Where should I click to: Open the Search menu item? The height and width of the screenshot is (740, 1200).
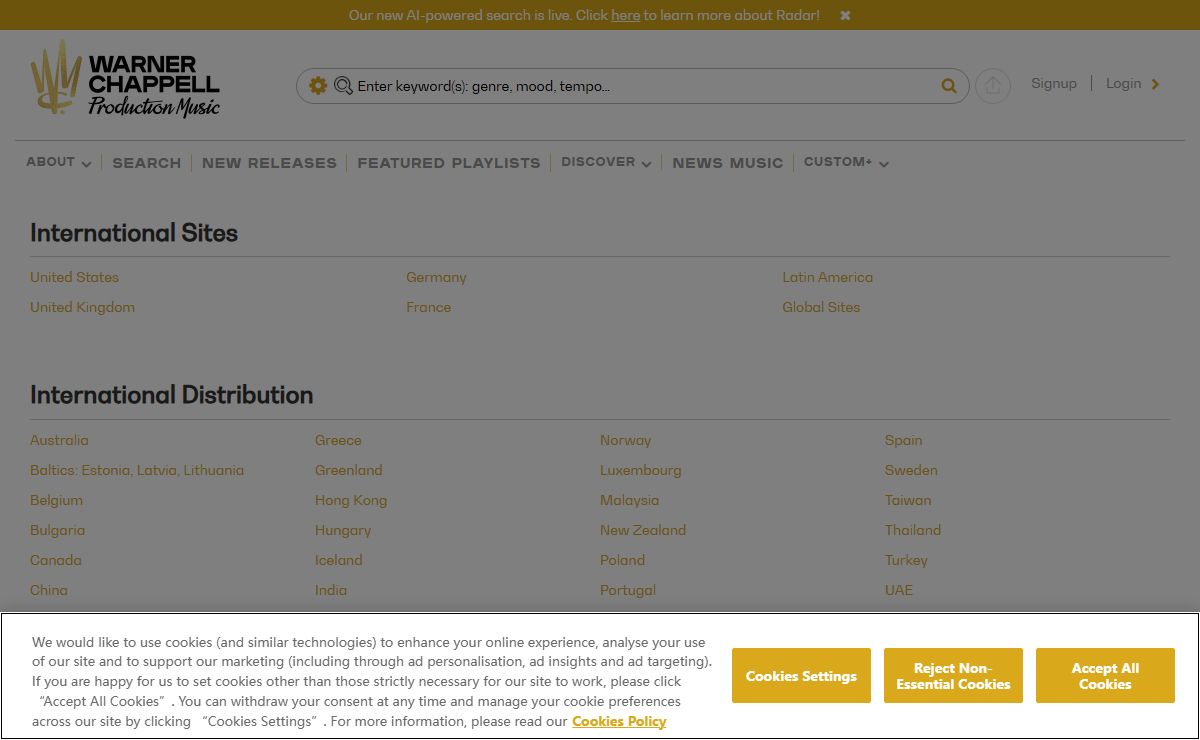[147, 163]
